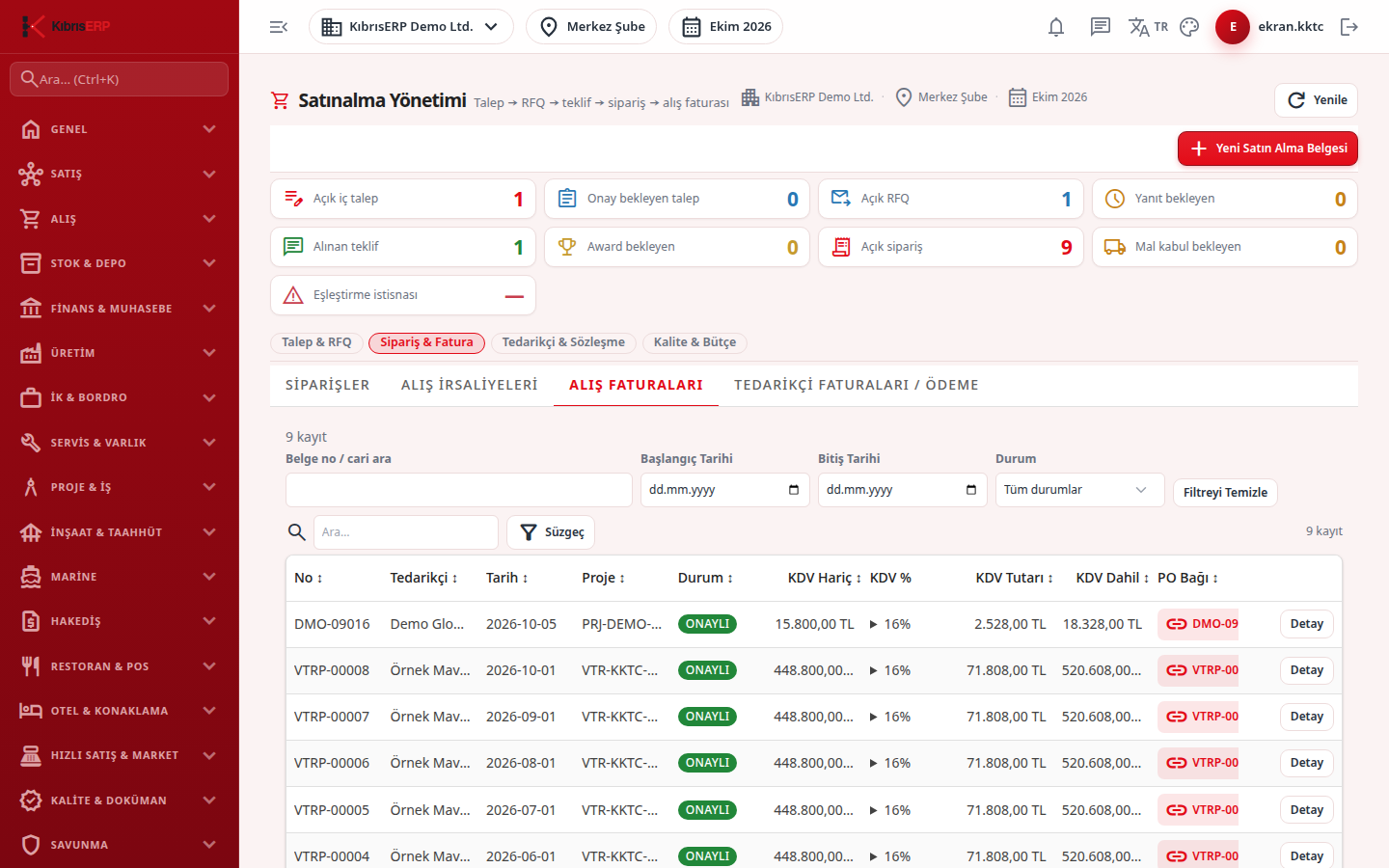This screenshot has height=868, width=1389.
Task: Switch to the SİPARİŞLER tab
Action: [327, 385]
